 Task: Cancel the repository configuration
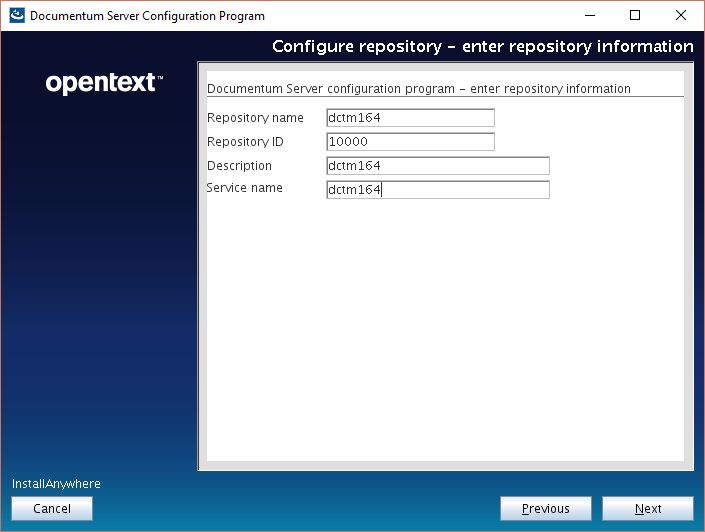click(52, 509)
